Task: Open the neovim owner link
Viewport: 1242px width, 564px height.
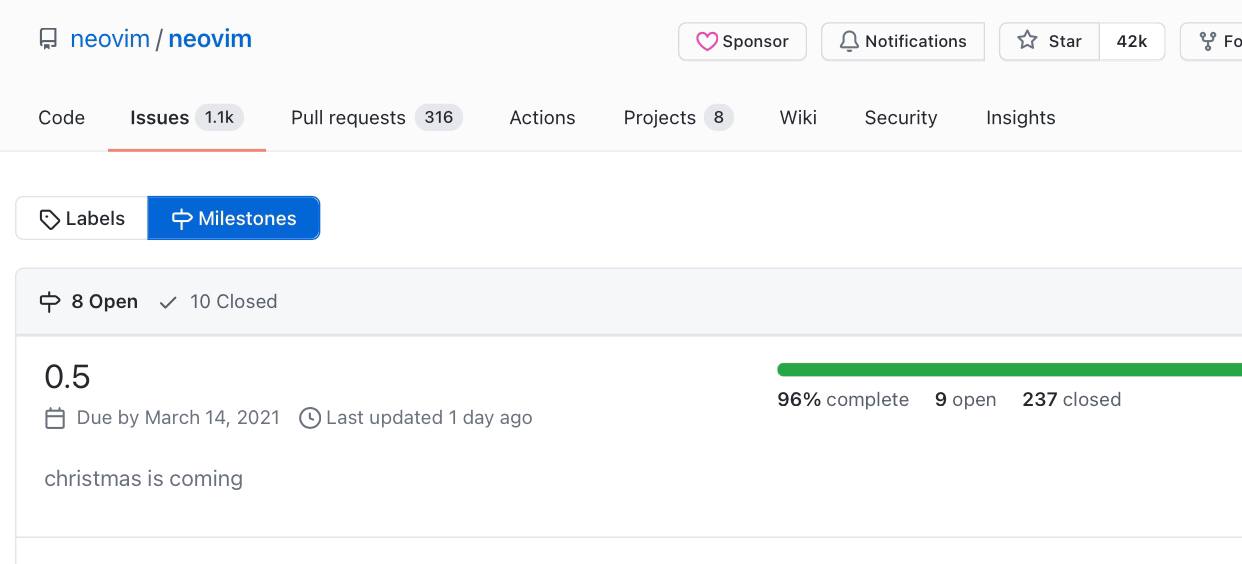Action: [x=110, y=40]
